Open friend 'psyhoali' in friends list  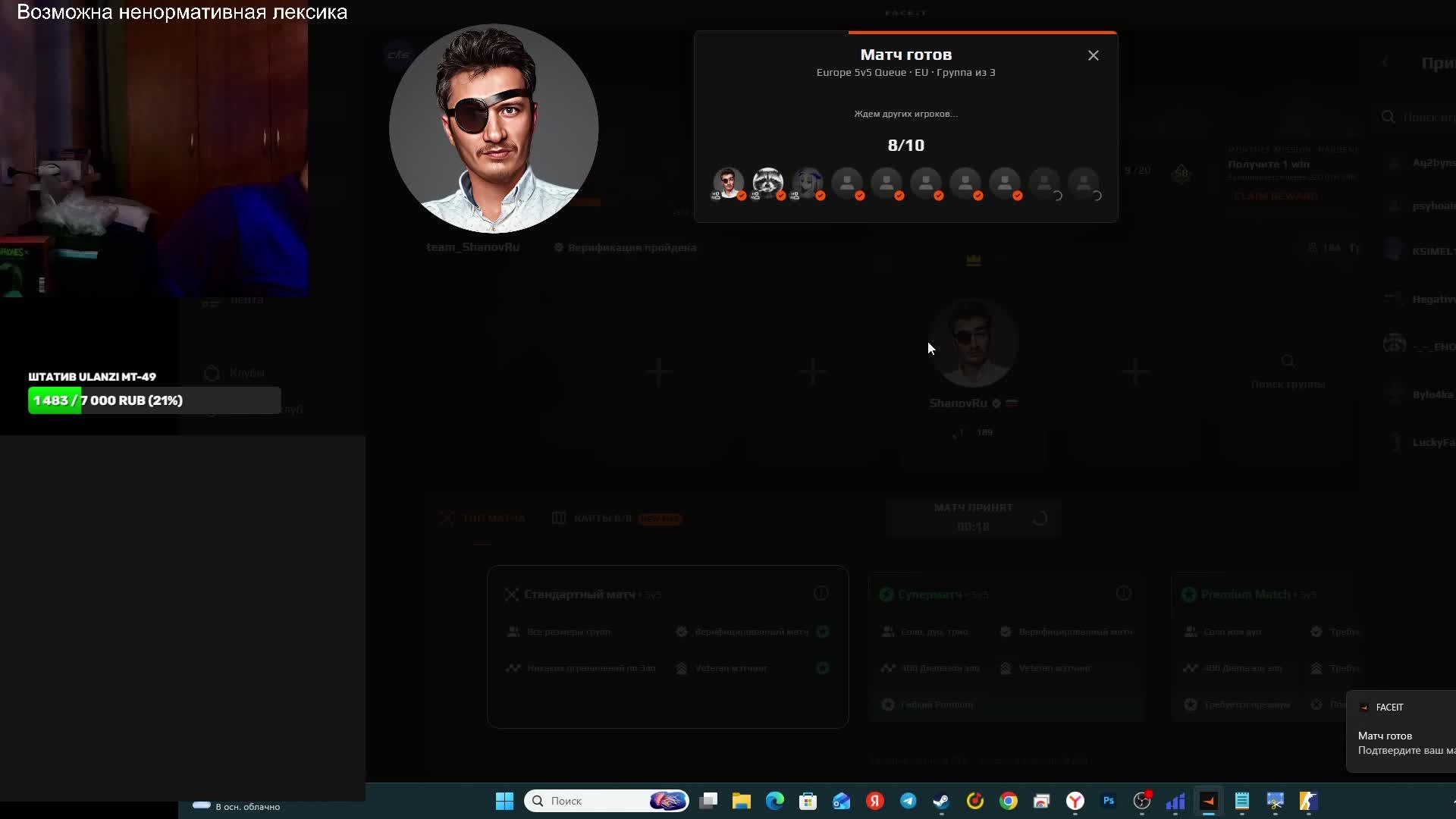point(1420,206)
